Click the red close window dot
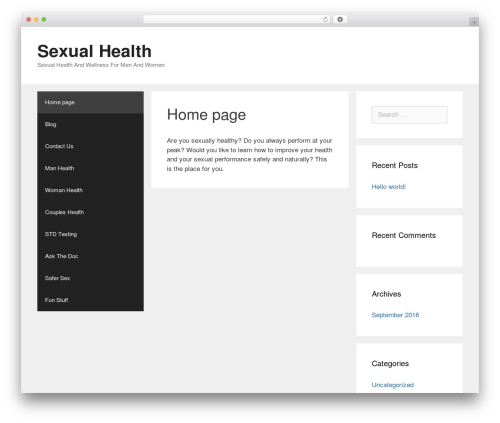The image size is (500, 423). tap(29, 20)
